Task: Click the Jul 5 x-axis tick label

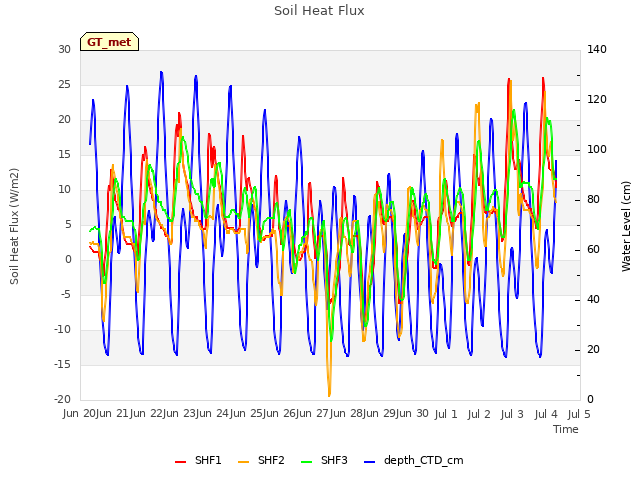Action: tap(579, 414)
